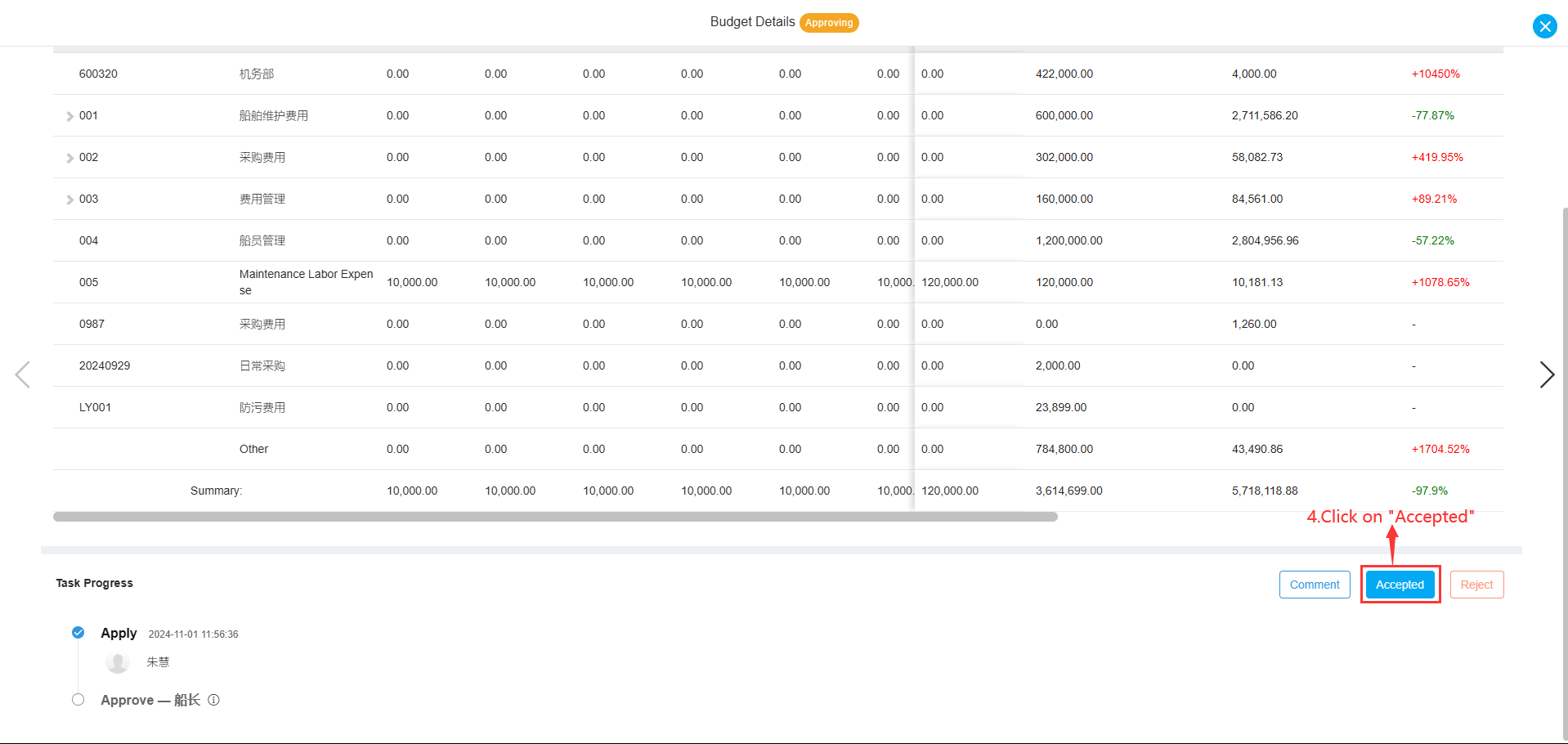Click the -77.87% variance value

[x=1433, y=115]
